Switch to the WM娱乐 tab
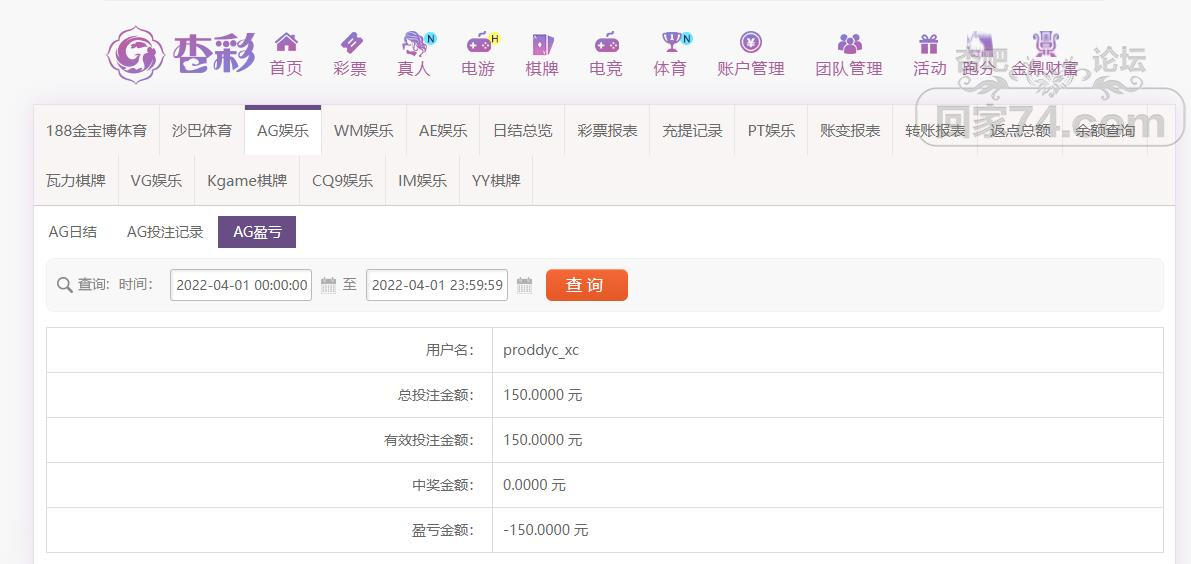Screen dimensions: 1191x564 coord(364,131)
